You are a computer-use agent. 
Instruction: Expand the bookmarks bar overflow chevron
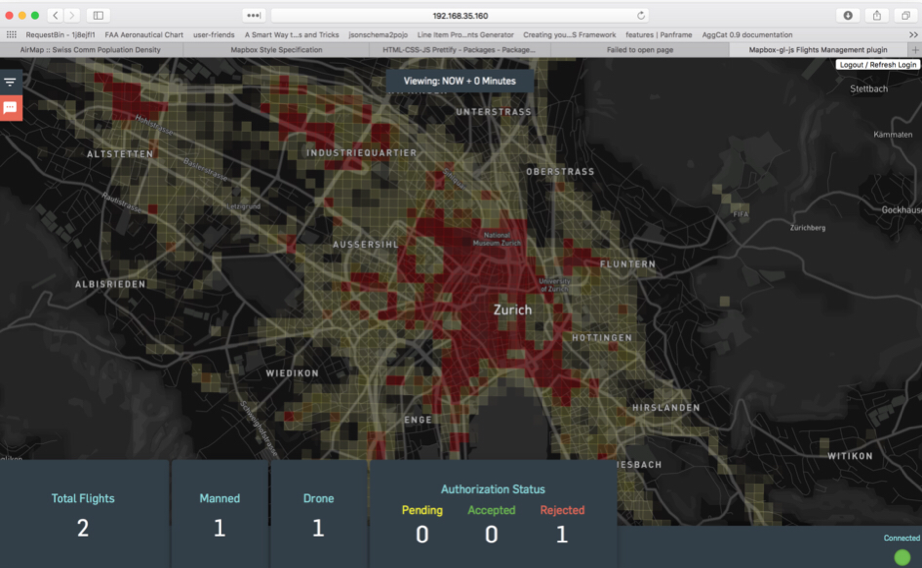coord(913,35)
